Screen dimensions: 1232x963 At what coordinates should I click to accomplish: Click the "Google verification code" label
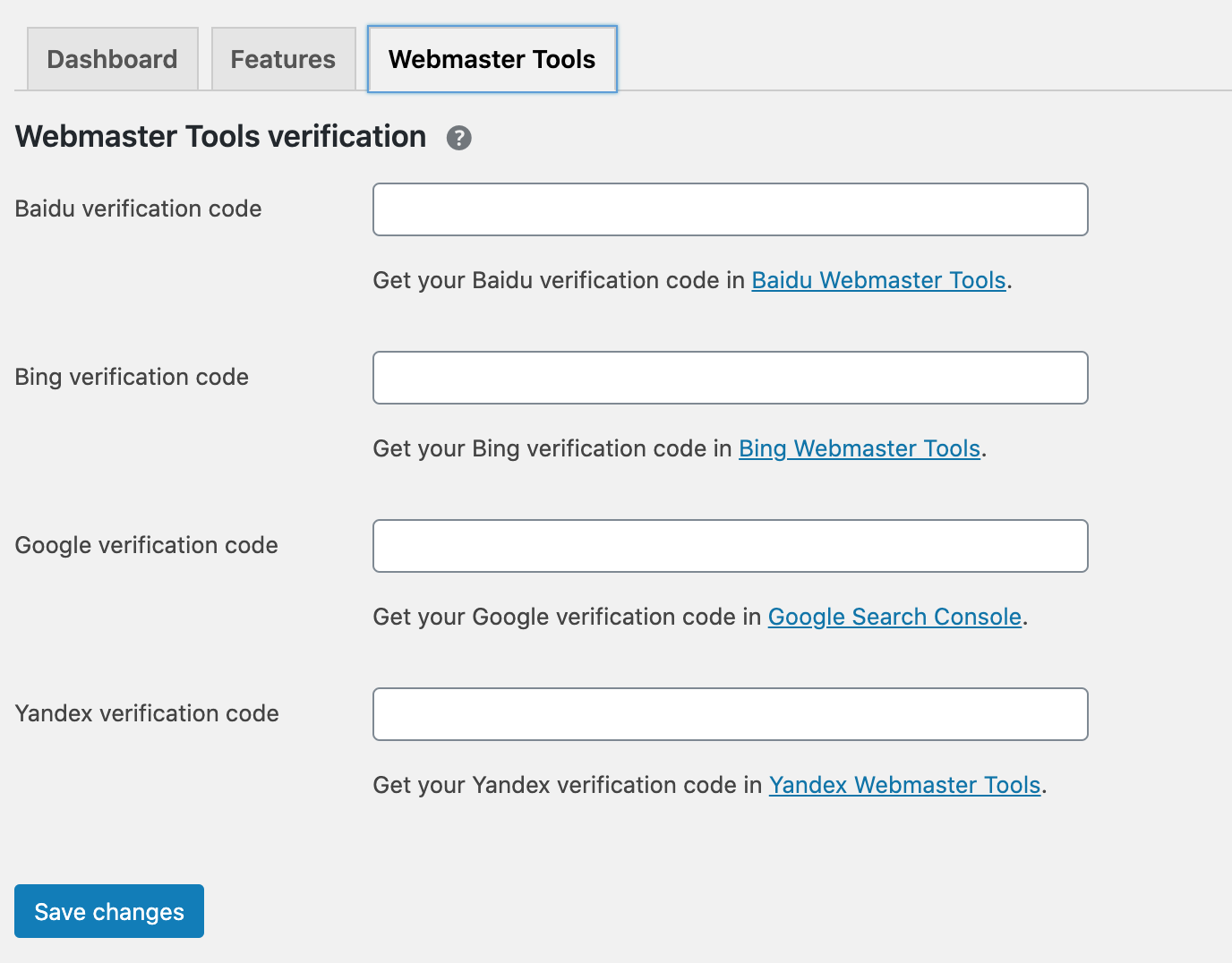(146, 545)
